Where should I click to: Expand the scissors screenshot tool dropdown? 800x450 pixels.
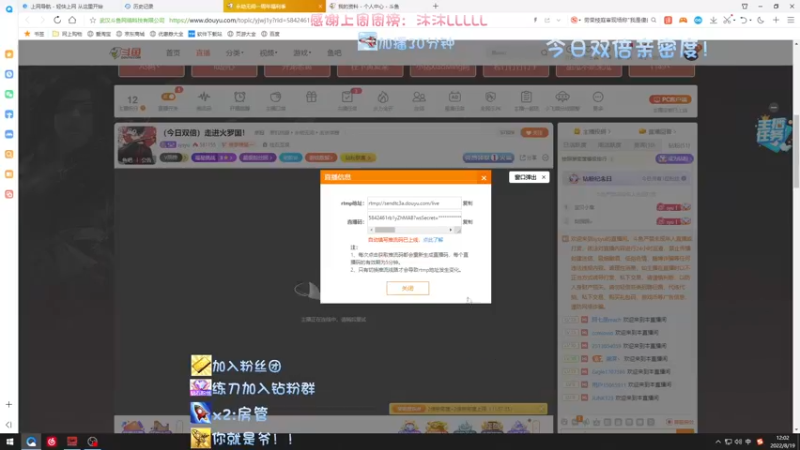click(x=734, y=20)
